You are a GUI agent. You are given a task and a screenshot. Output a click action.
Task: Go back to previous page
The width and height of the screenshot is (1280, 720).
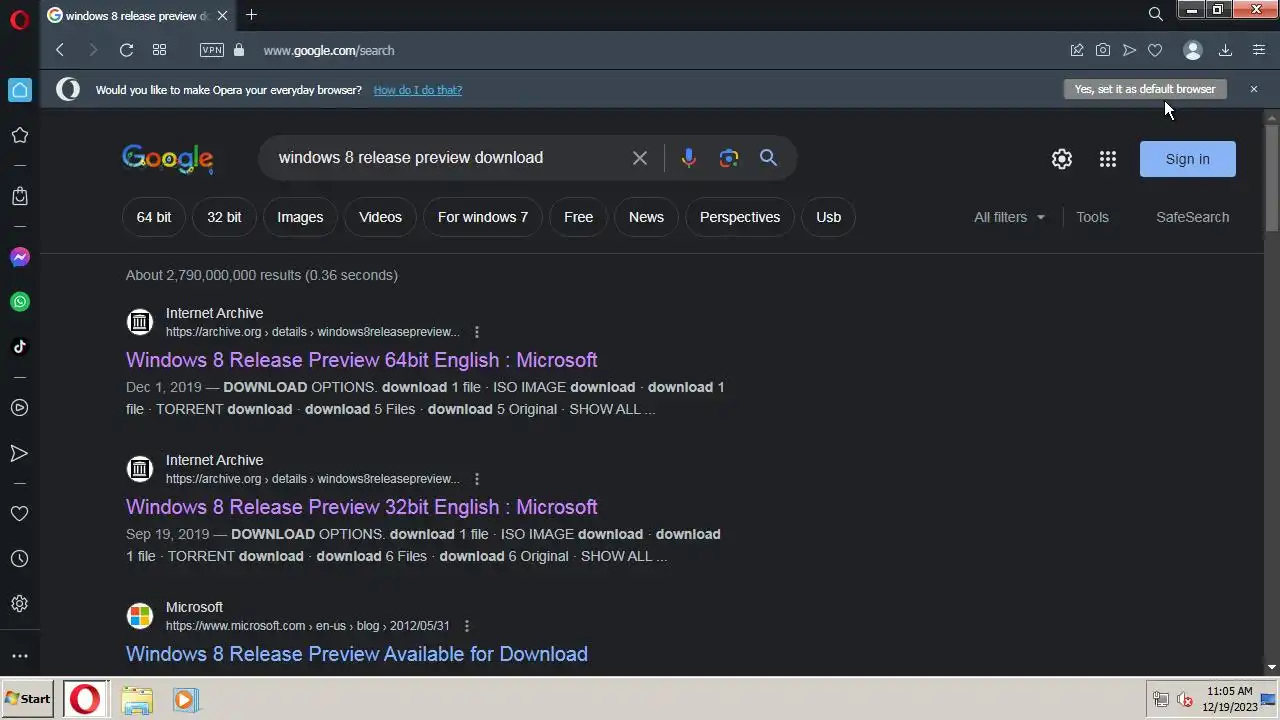(60, 50)
